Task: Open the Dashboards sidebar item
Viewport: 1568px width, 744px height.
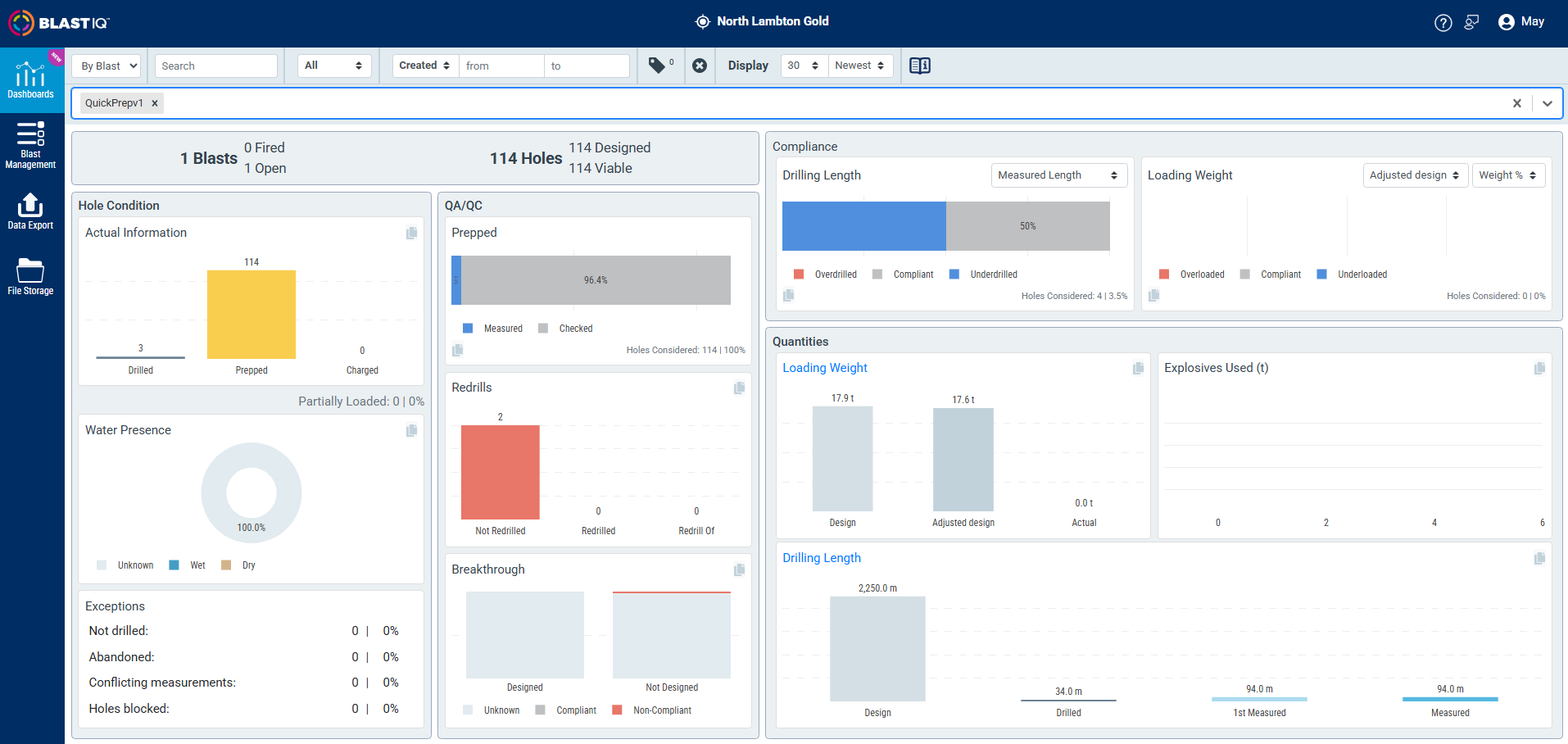Action: point(31,80)
